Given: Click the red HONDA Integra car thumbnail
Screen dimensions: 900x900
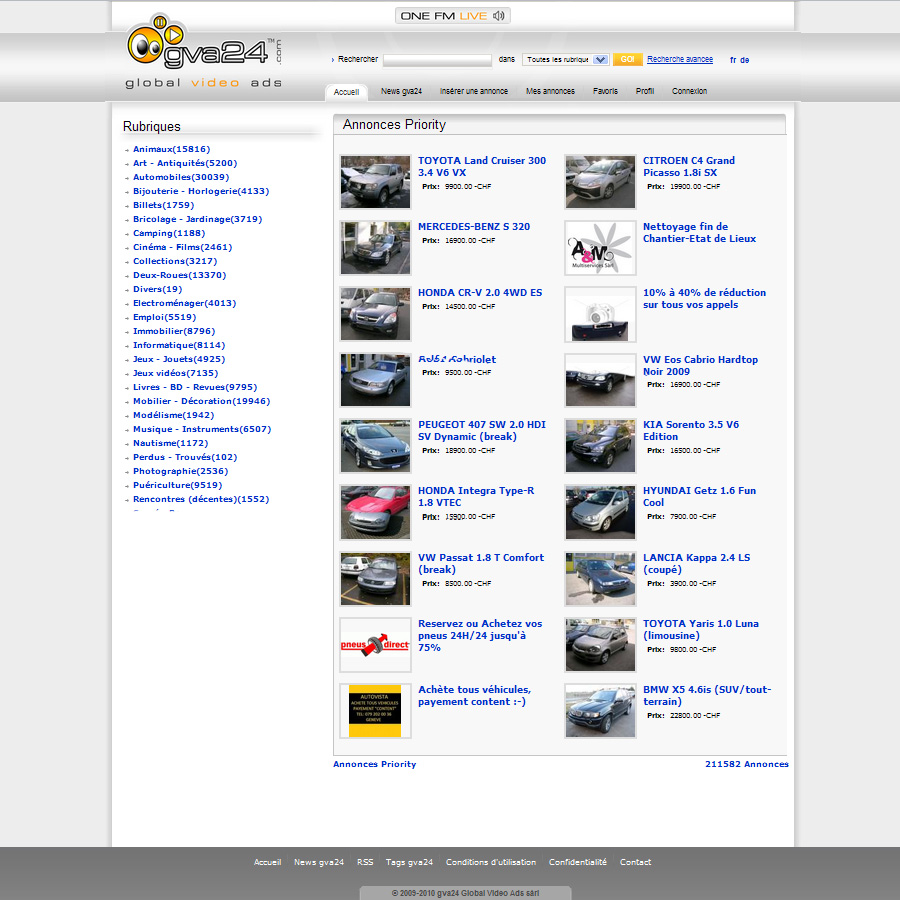Looking at the screenshot, I should [x=374, y=511].
